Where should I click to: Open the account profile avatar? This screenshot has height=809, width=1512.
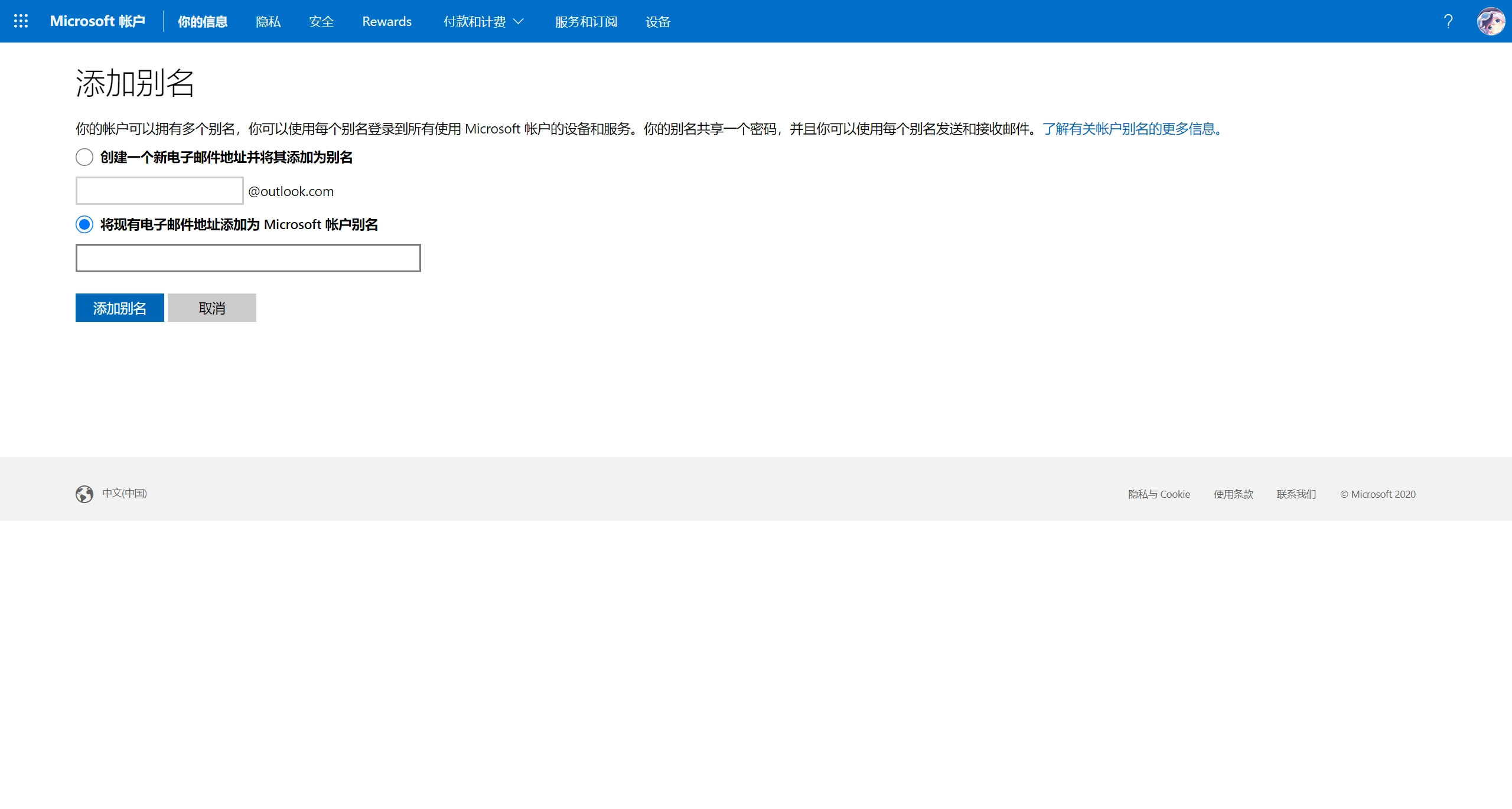[x=1491, y=21]
